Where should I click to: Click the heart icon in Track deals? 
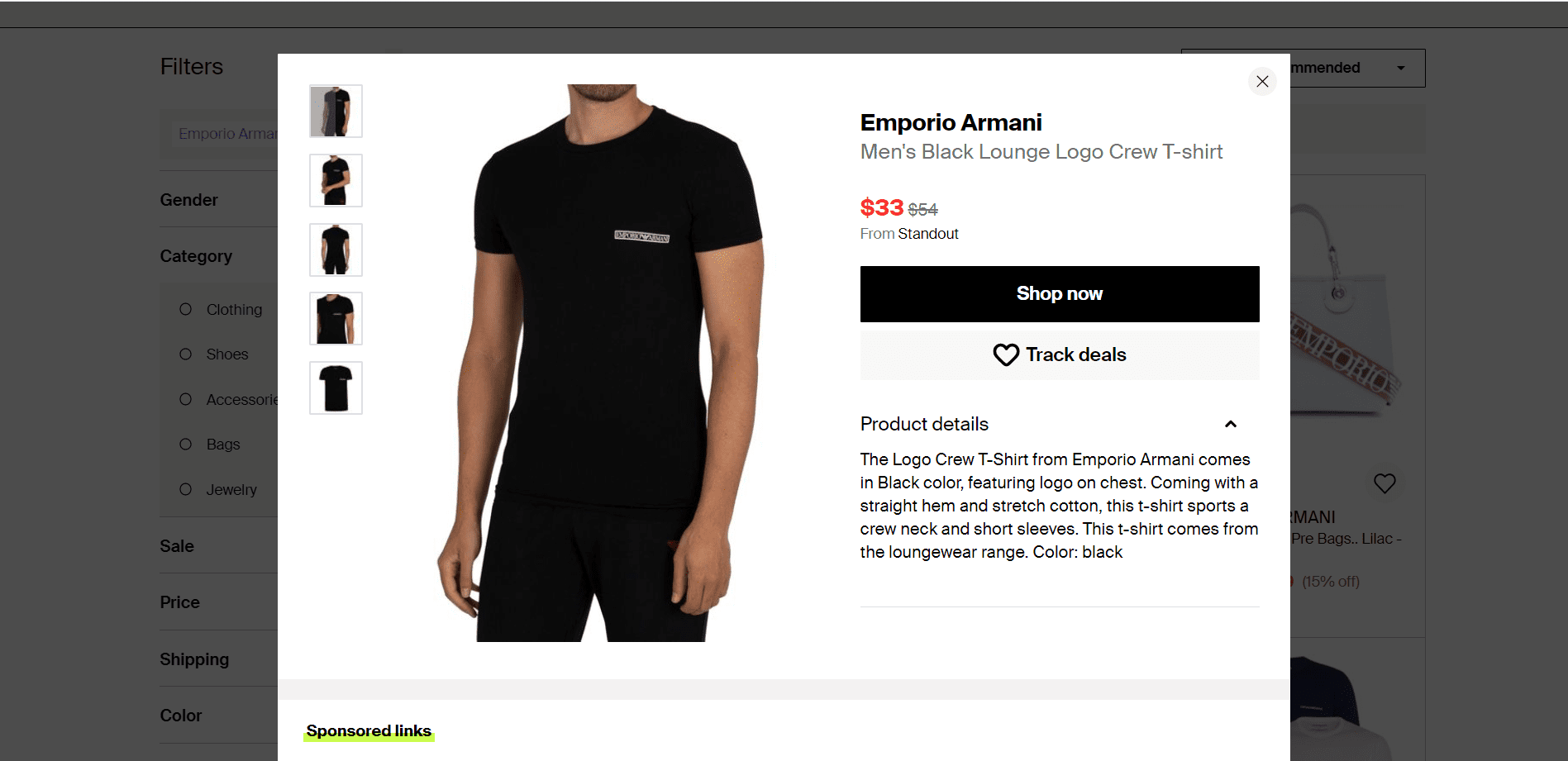click(x=1006, y=354)
